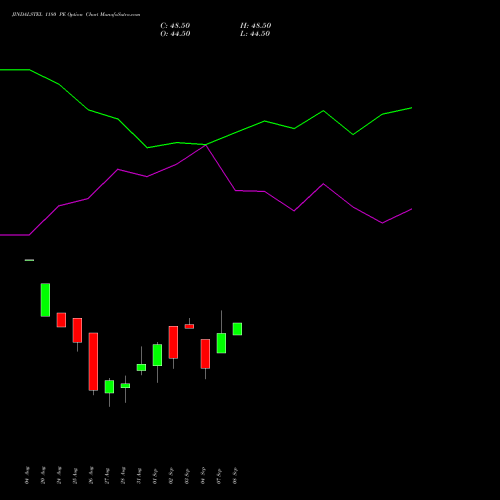The height and width of the screenshot is (500, 500).
Task: Click the right end of the green indicator line
Action: pos(411,108)
